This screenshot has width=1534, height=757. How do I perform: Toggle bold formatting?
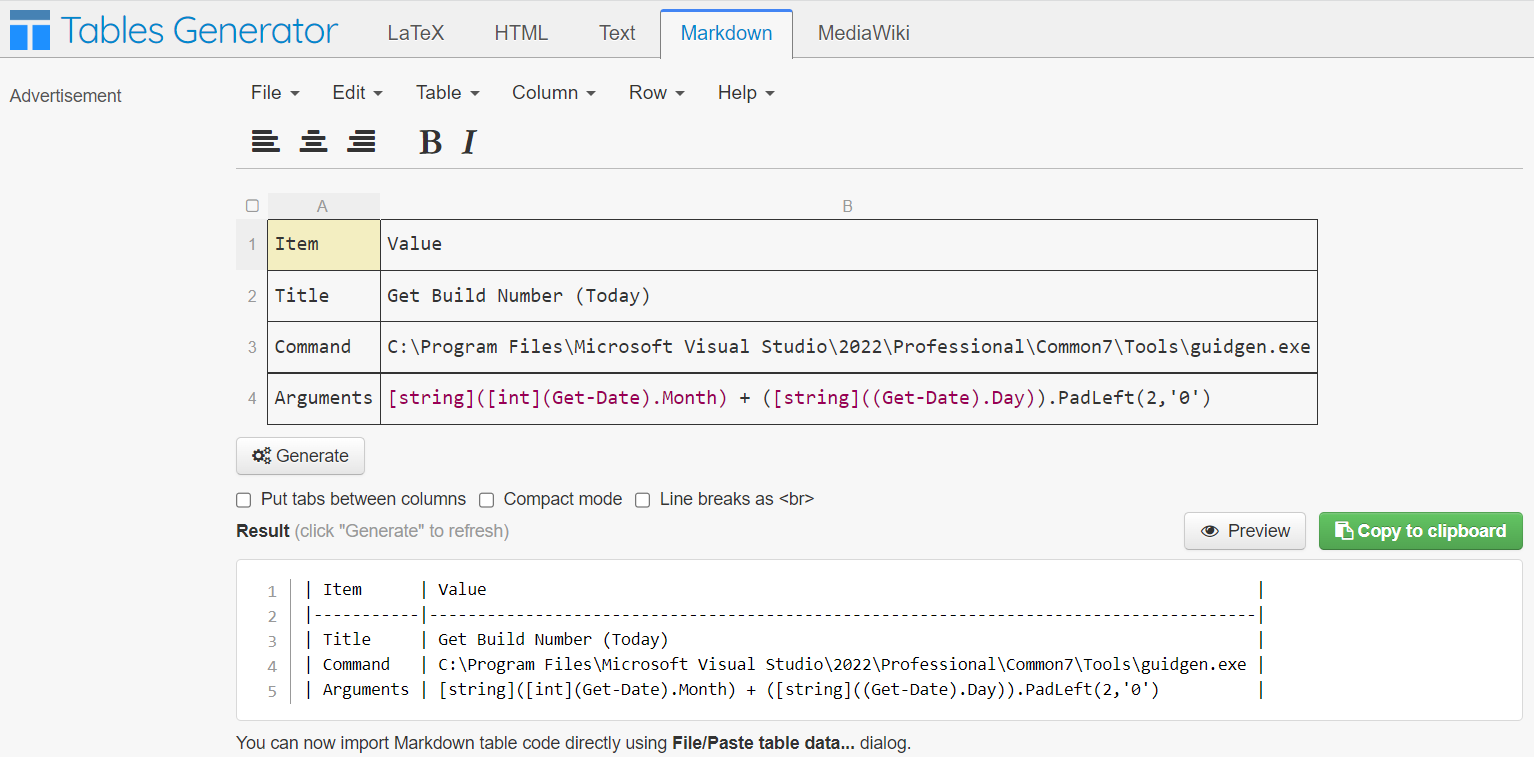[430, 142]
